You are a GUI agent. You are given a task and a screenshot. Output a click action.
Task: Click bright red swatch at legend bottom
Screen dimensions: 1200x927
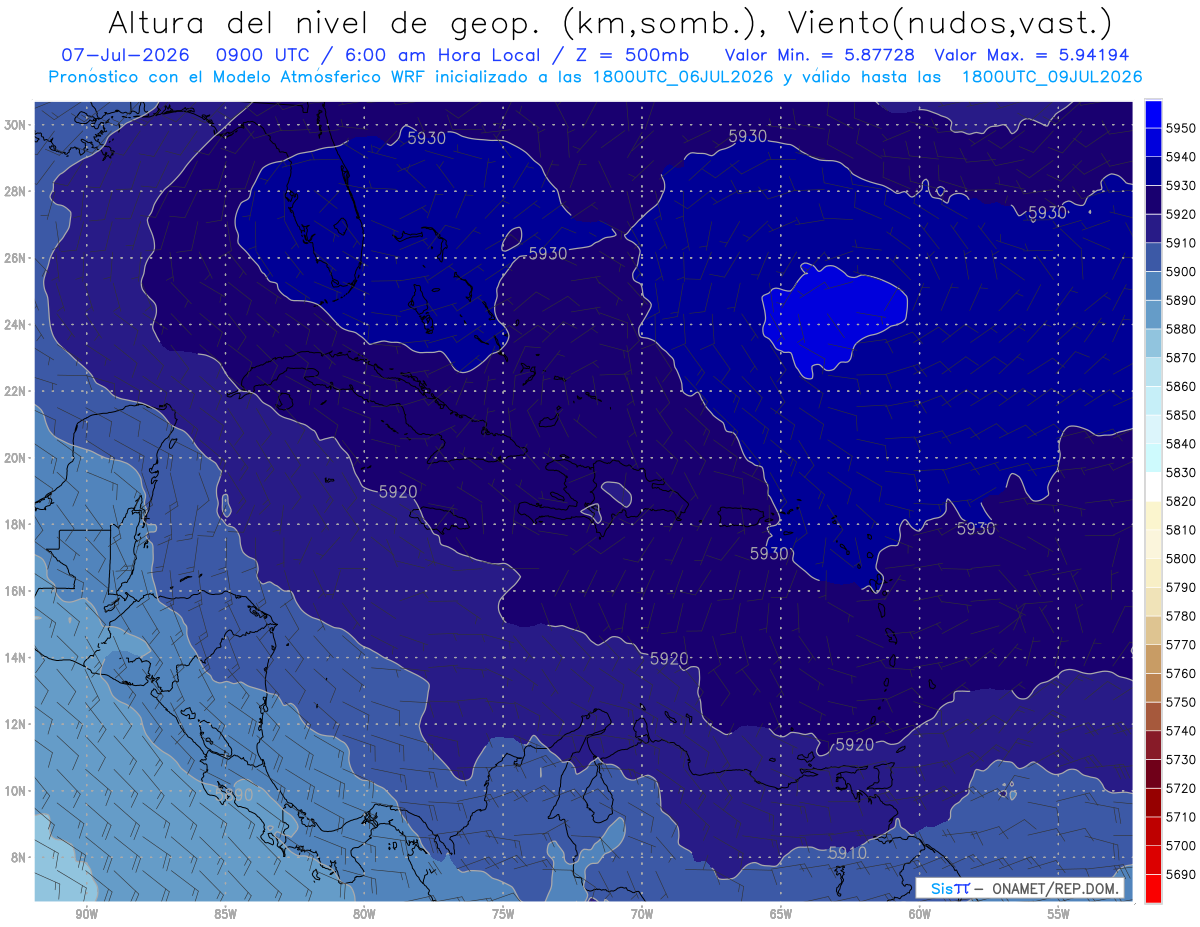1153,888
